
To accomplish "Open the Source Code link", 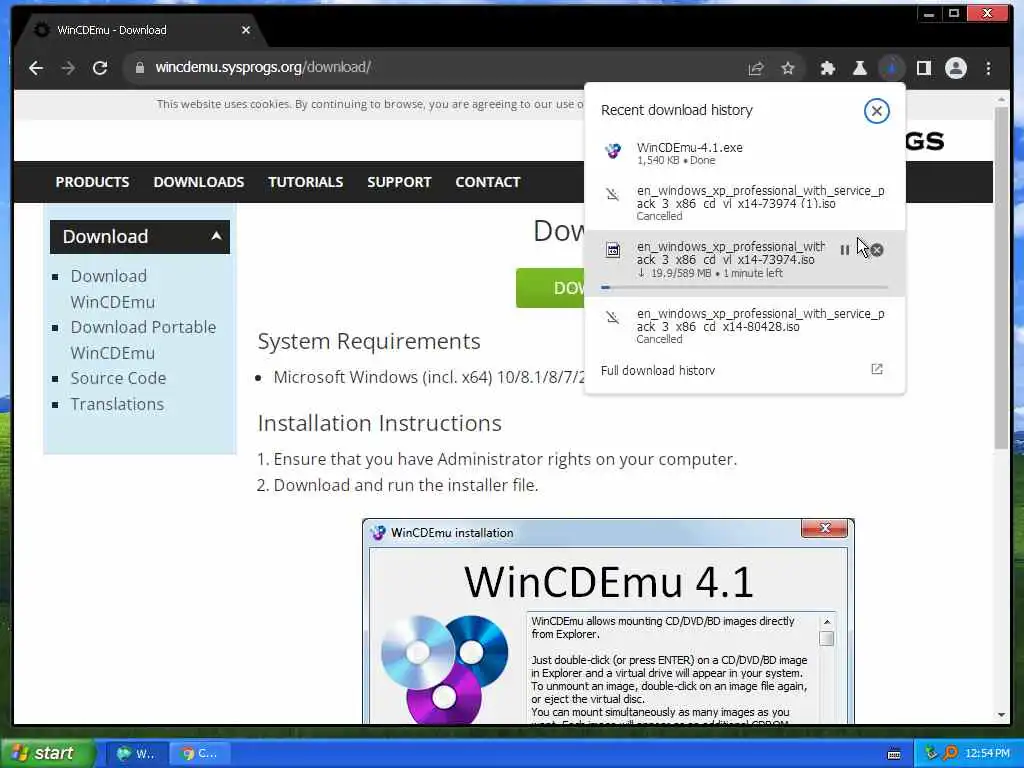I will pos(118,378).
